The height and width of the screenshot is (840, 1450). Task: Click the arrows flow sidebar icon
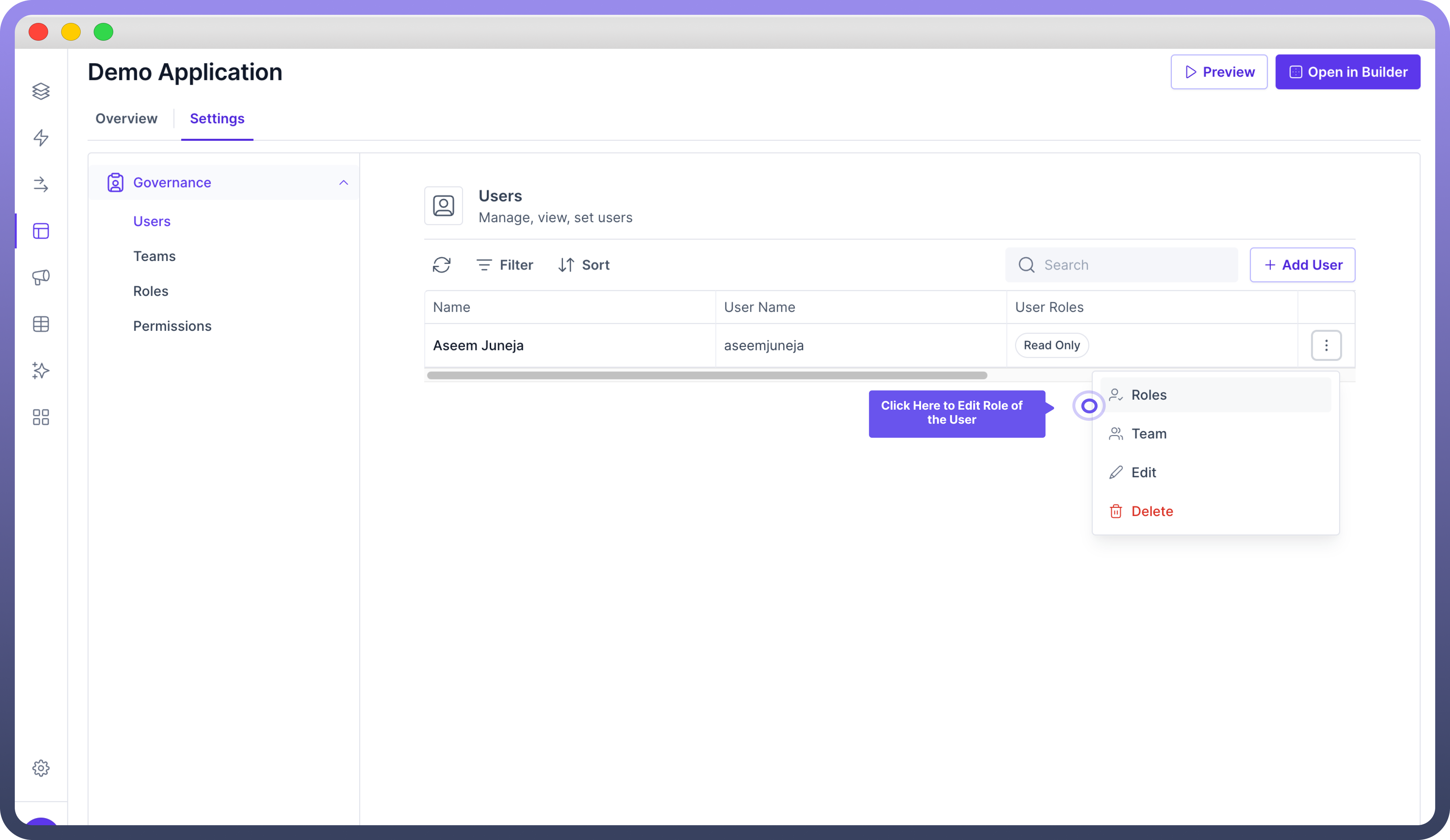tap(41, 184)
